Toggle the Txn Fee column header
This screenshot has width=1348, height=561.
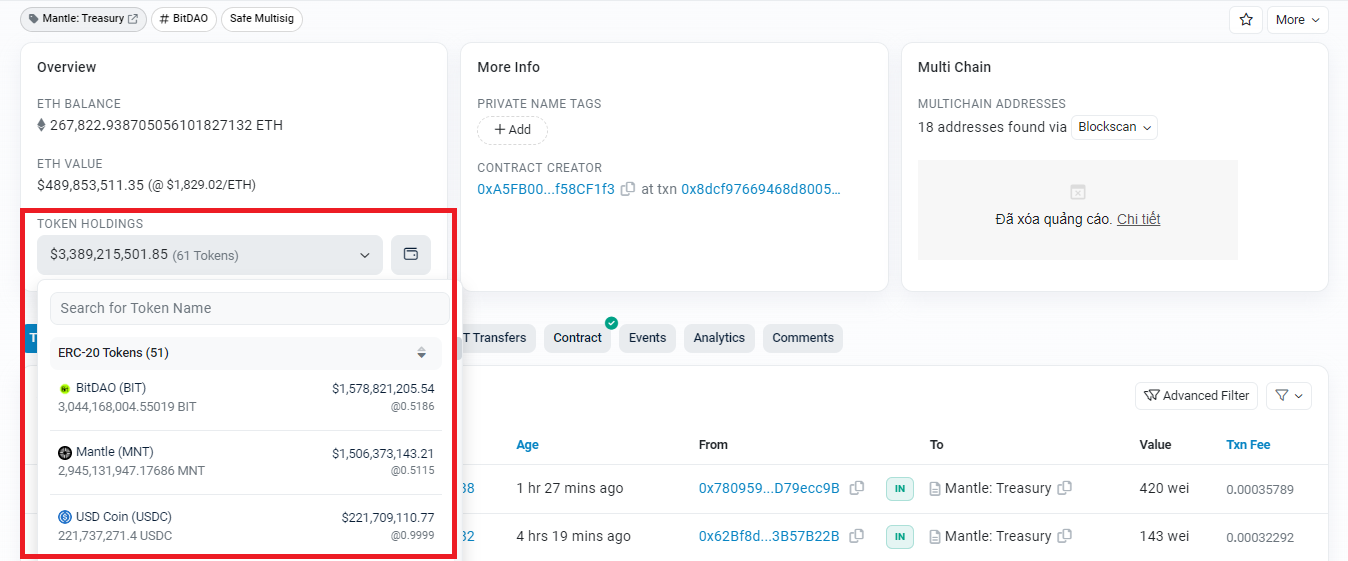(x=1248, y=445)
